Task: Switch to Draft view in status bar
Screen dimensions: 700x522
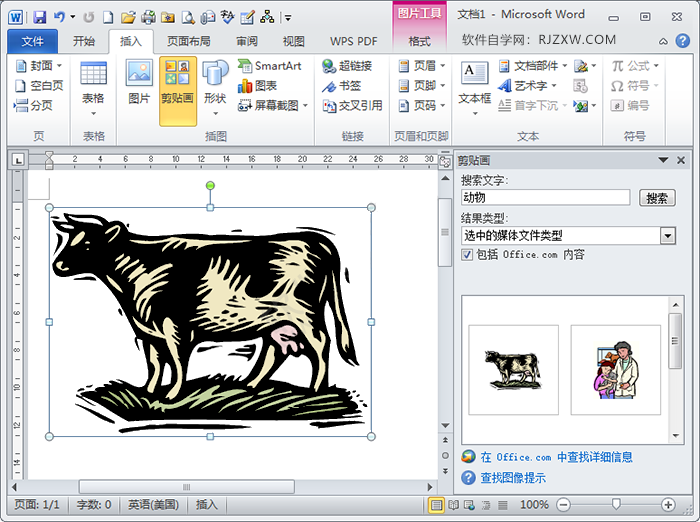Action: tap(503, 505)
